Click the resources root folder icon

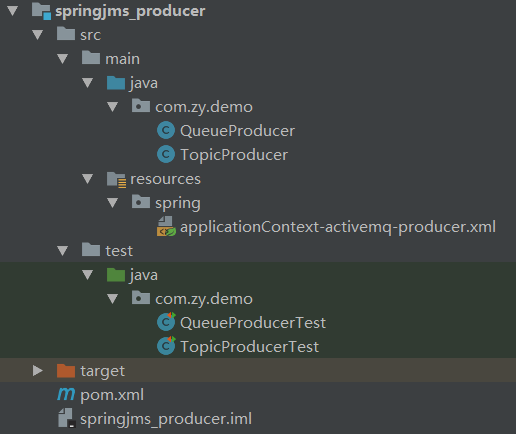[x=116, y=179]
